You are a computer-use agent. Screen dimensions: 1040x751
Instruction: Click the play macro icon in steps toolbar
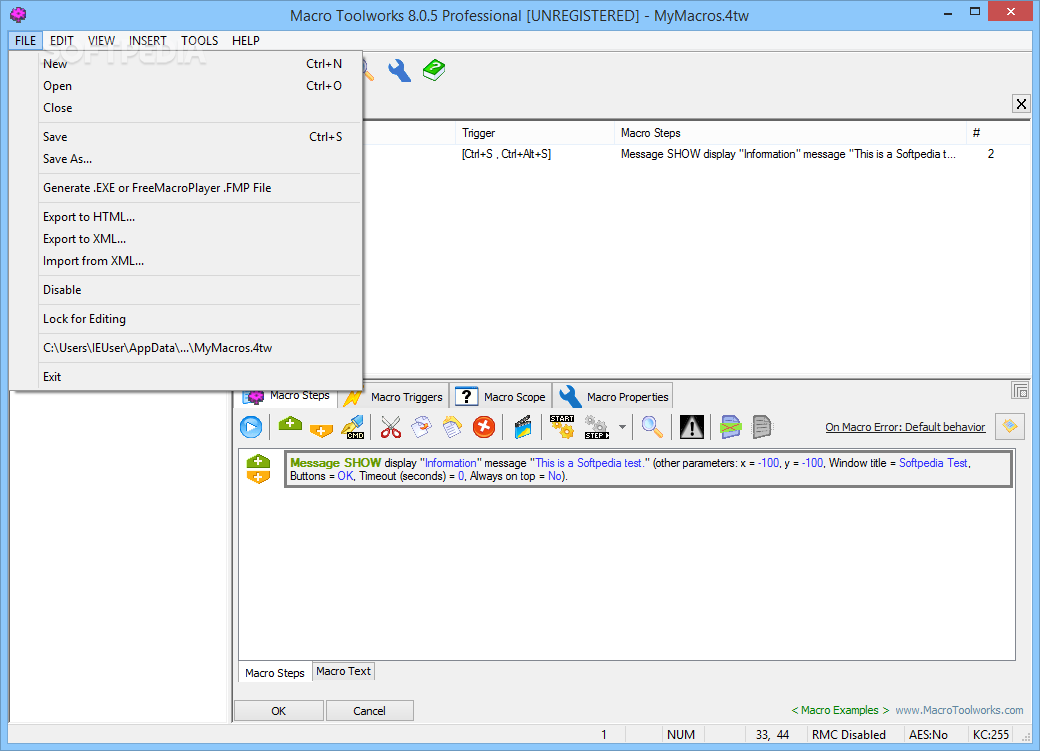pyautogui.click(x=251, y=427)
